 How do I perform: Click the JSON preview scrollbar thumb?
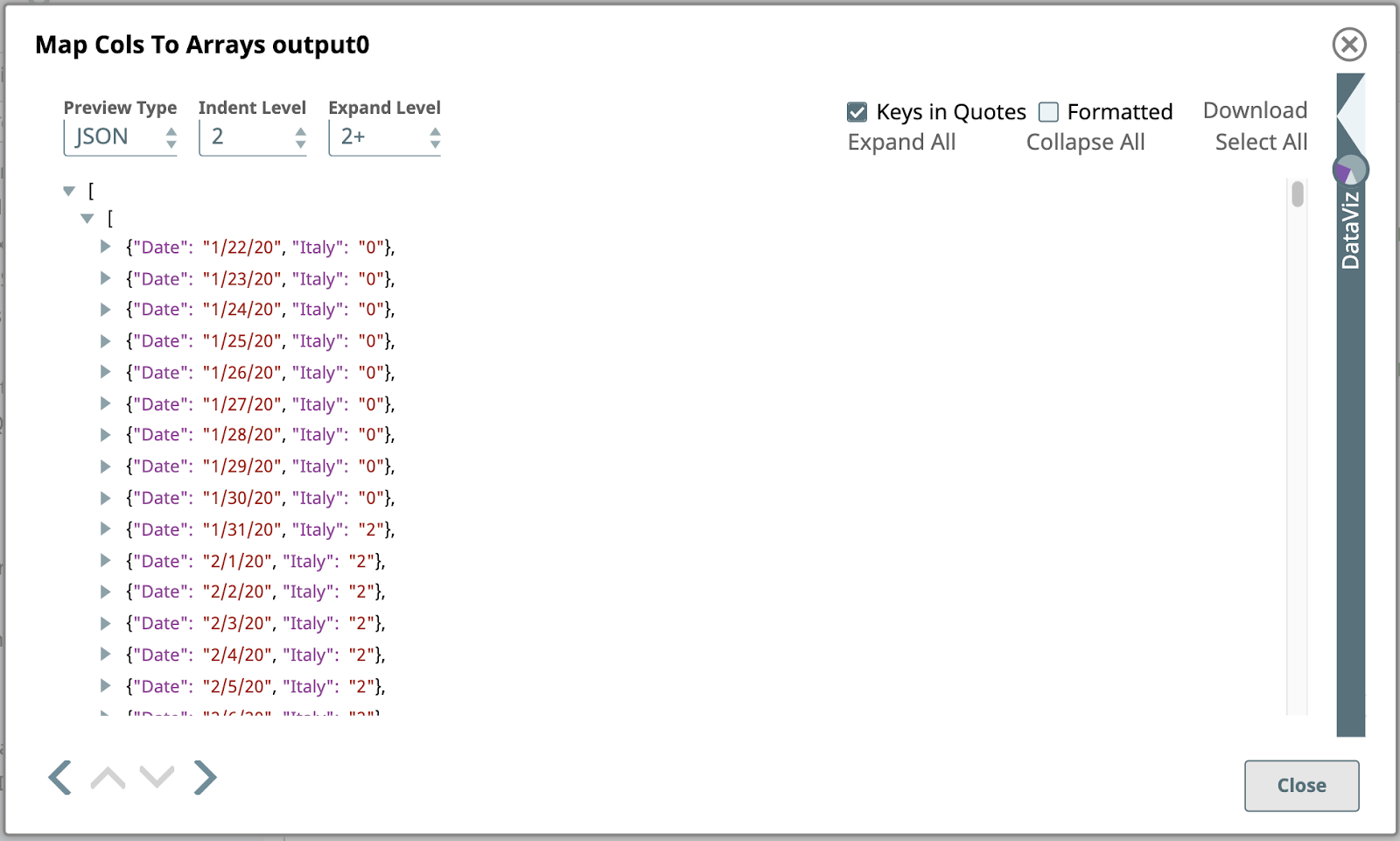pyautogui.click(x=1298, y=193)
